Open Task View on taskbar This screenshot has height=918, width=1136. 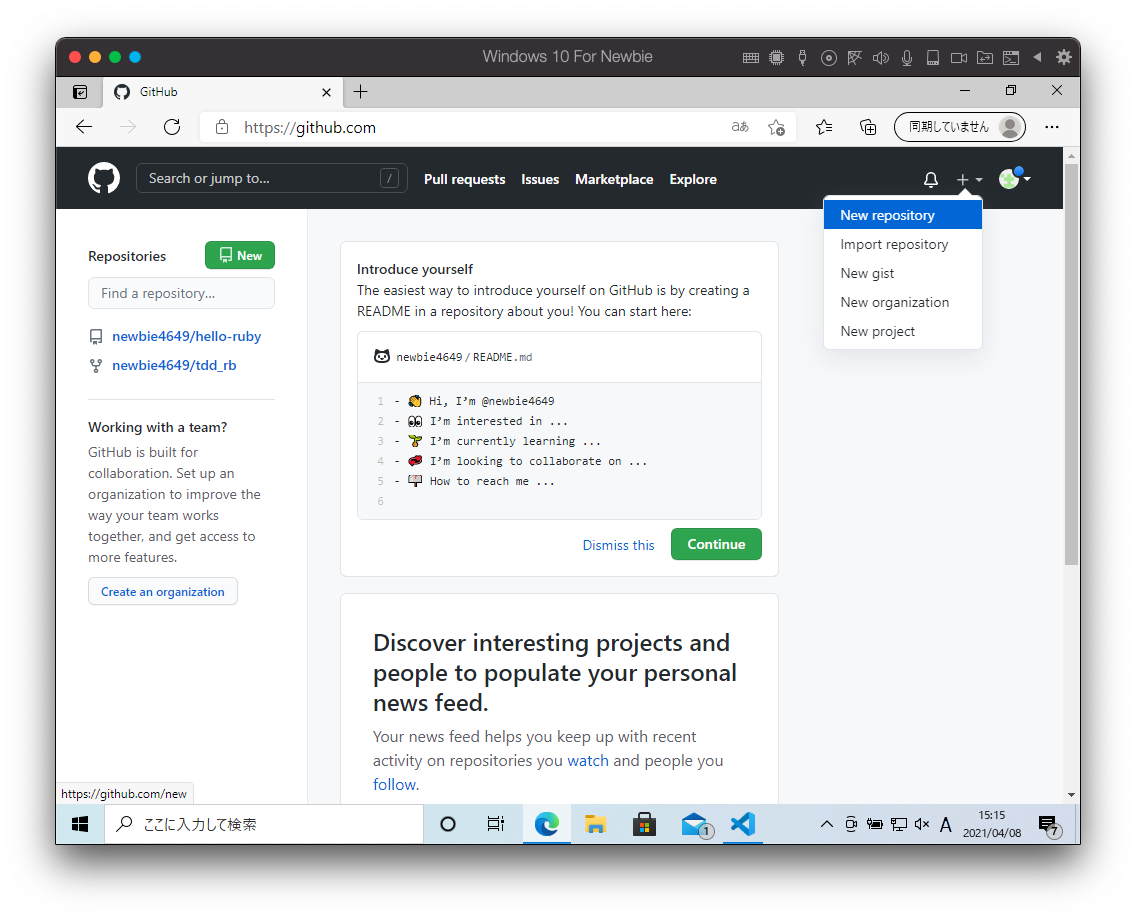(496, 824)
